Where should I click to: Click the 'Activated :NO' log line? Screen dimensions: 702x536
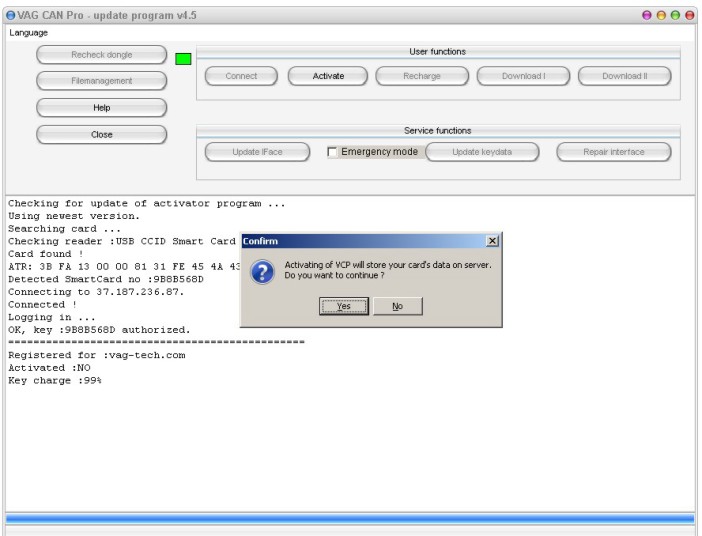click(49, 368)
